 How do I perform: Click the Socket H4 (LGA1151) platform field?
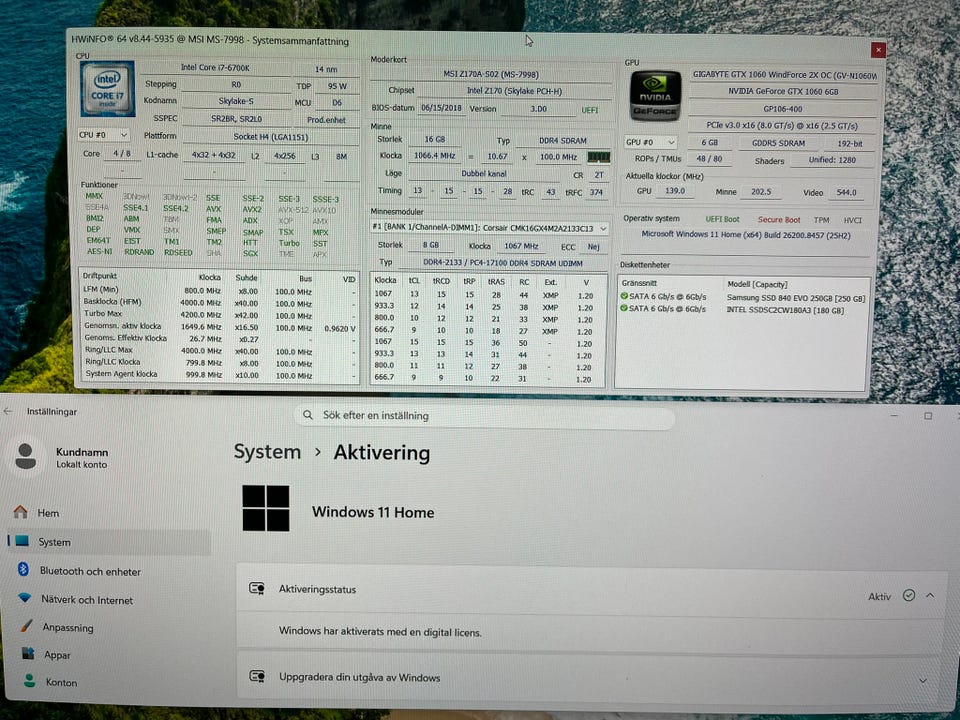pyautogui.click(x=271, y=137)
